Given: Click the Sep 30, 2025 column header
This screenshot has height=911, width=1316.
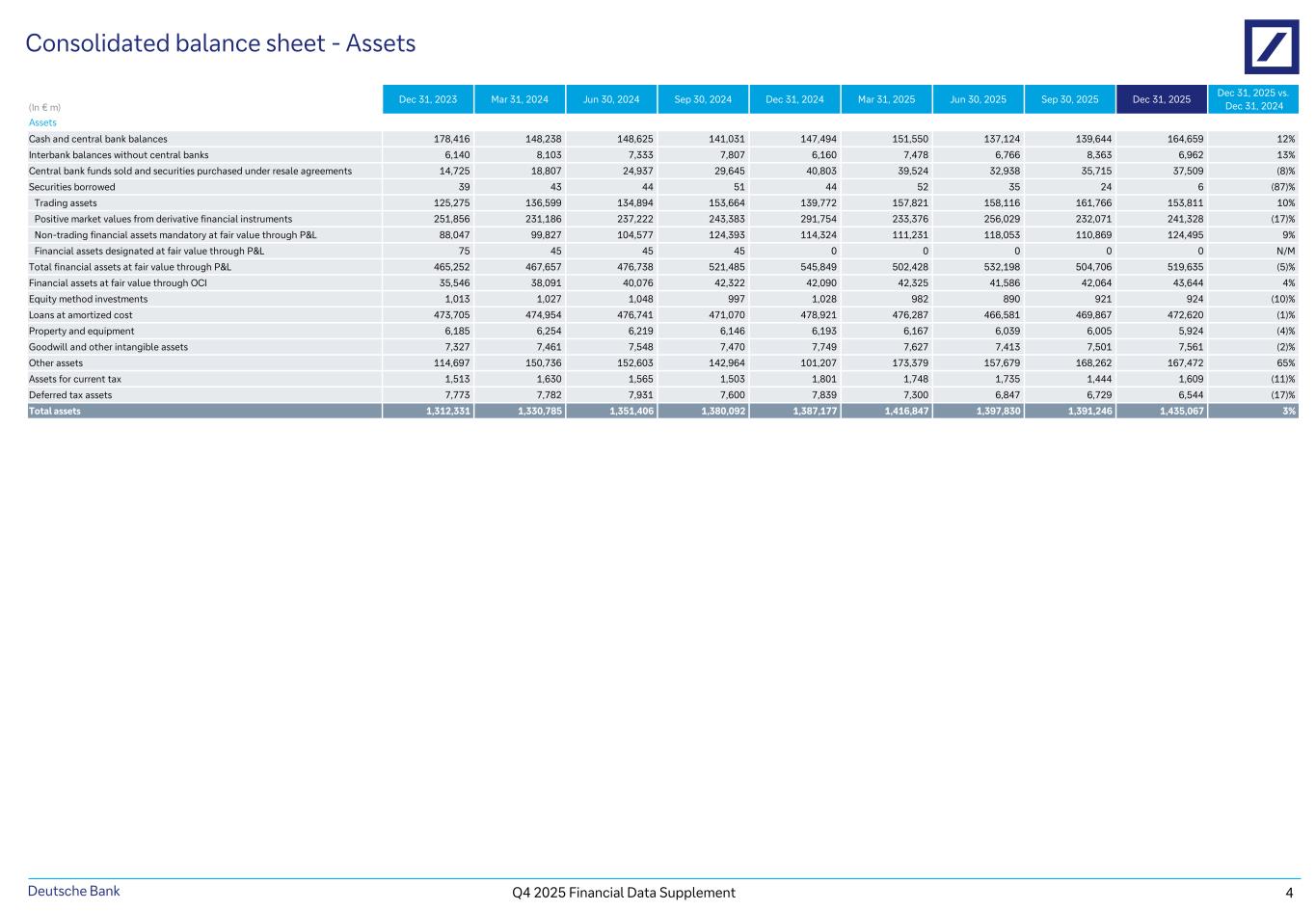Looking at the screenshot, I should [1069, 99].
